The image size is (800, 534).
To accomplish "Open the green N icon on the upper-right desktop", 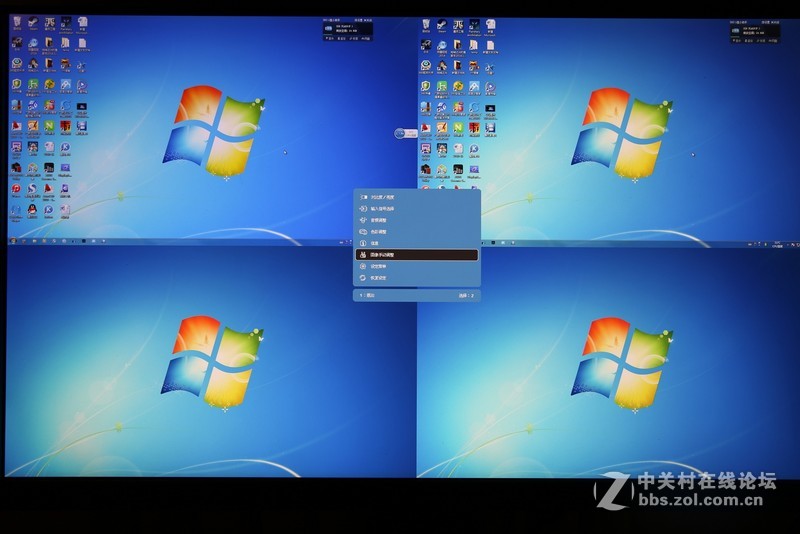I will [458, 129].
